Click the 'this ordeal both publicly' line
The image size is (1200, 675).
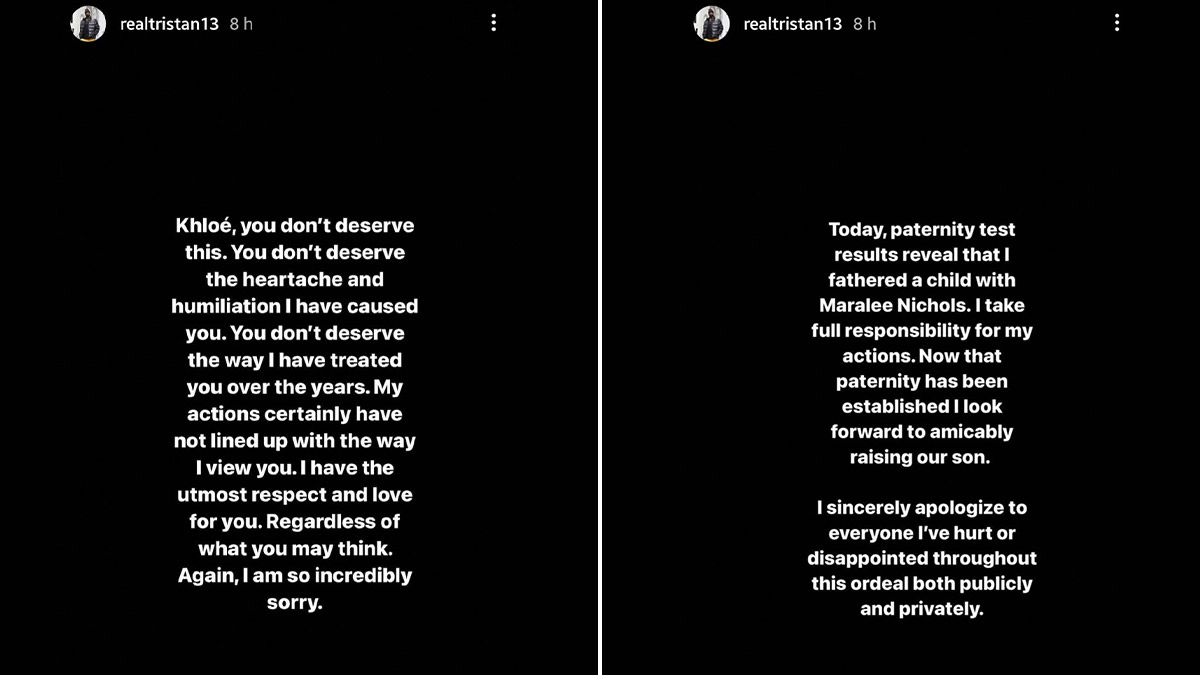tap(922, 583)
